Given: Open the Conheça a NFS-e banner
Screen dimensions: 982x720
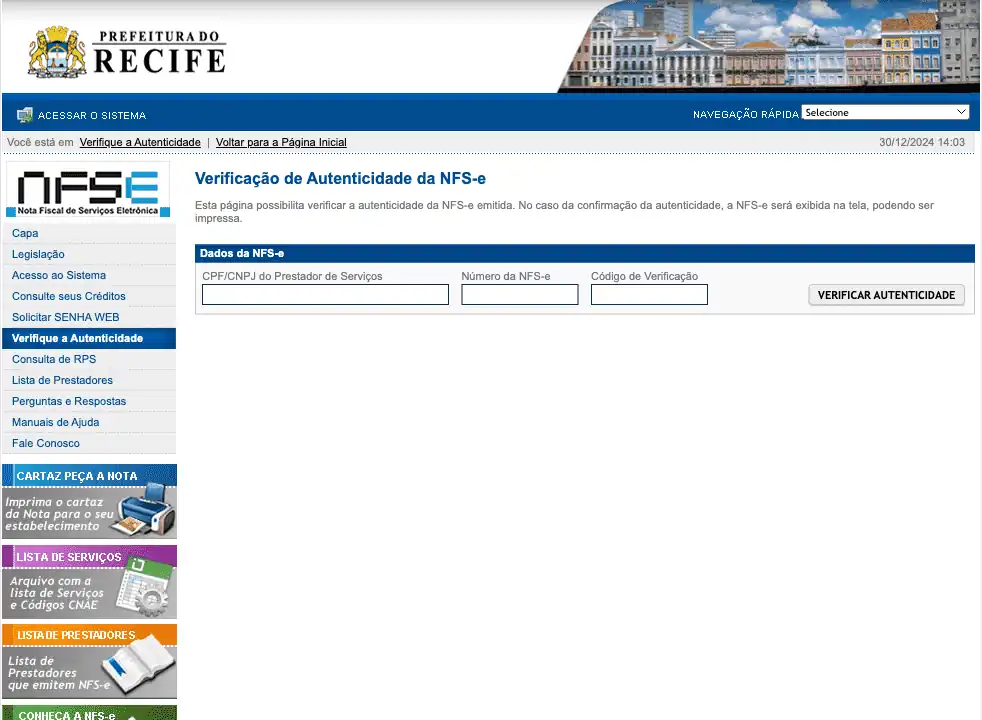Looking at the screenshot, I should click(x=89, y=713).
